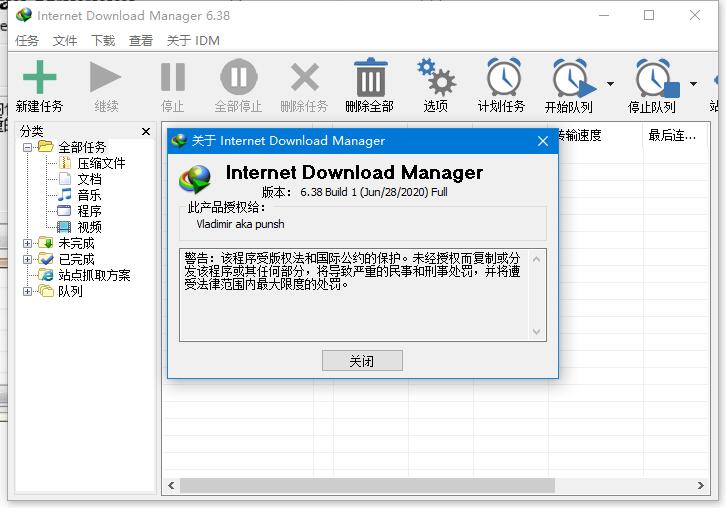Click up arrow of warning text scrollbar
The height and width of the screenshot is (508, 726).
(x=536, y=259)
